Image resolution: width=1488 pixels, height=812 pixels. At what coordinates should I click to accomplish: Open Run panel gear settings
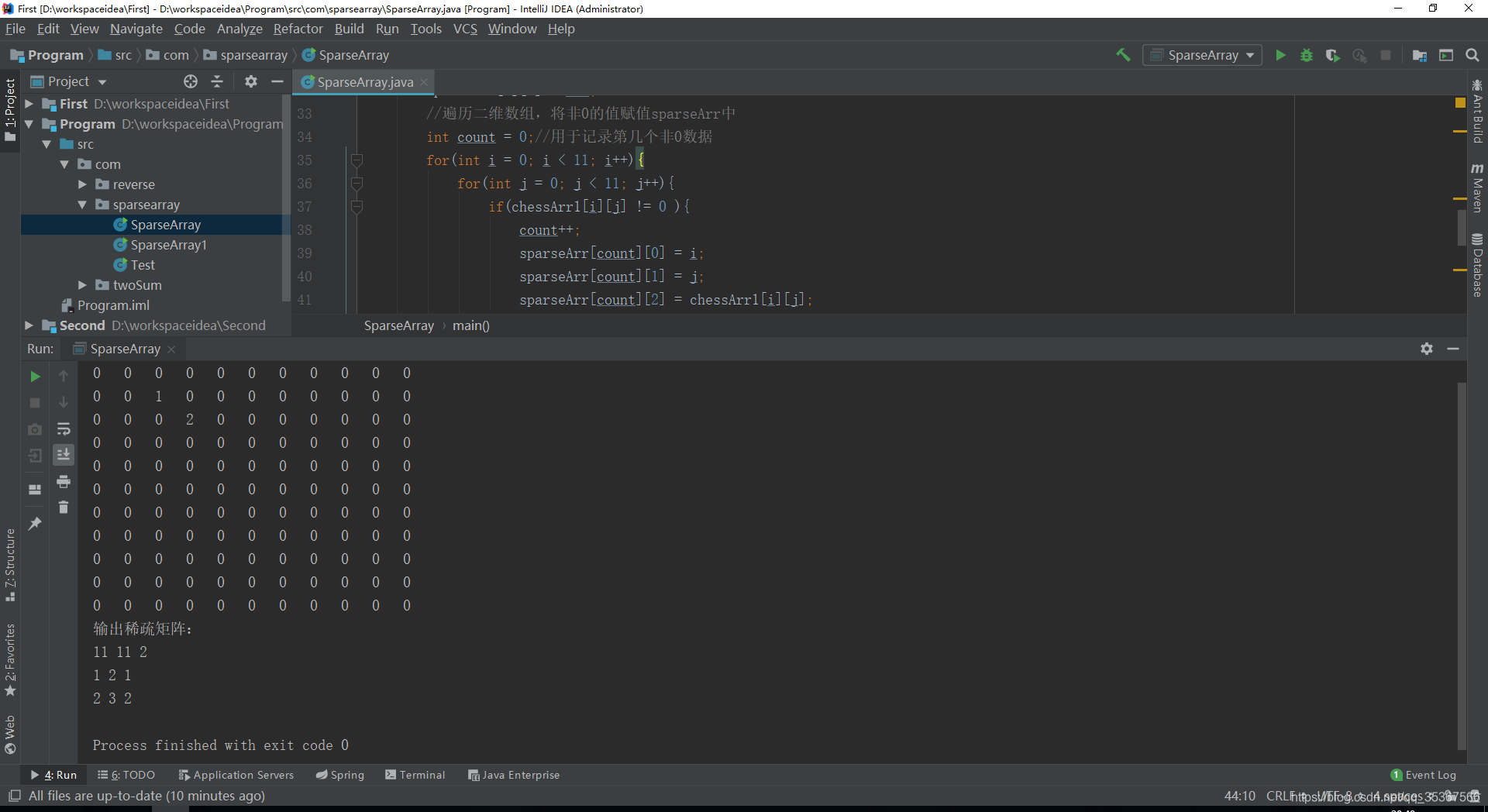1427,349
